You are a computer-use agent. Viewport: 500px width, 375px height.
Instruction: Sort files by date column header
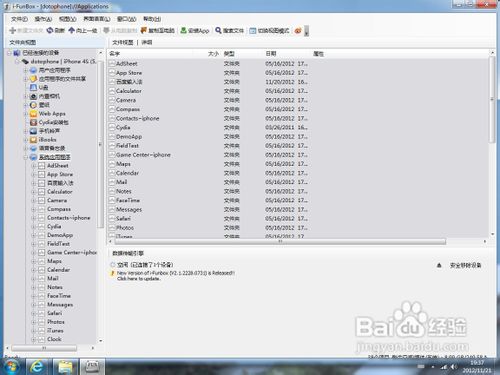point(271,54)
